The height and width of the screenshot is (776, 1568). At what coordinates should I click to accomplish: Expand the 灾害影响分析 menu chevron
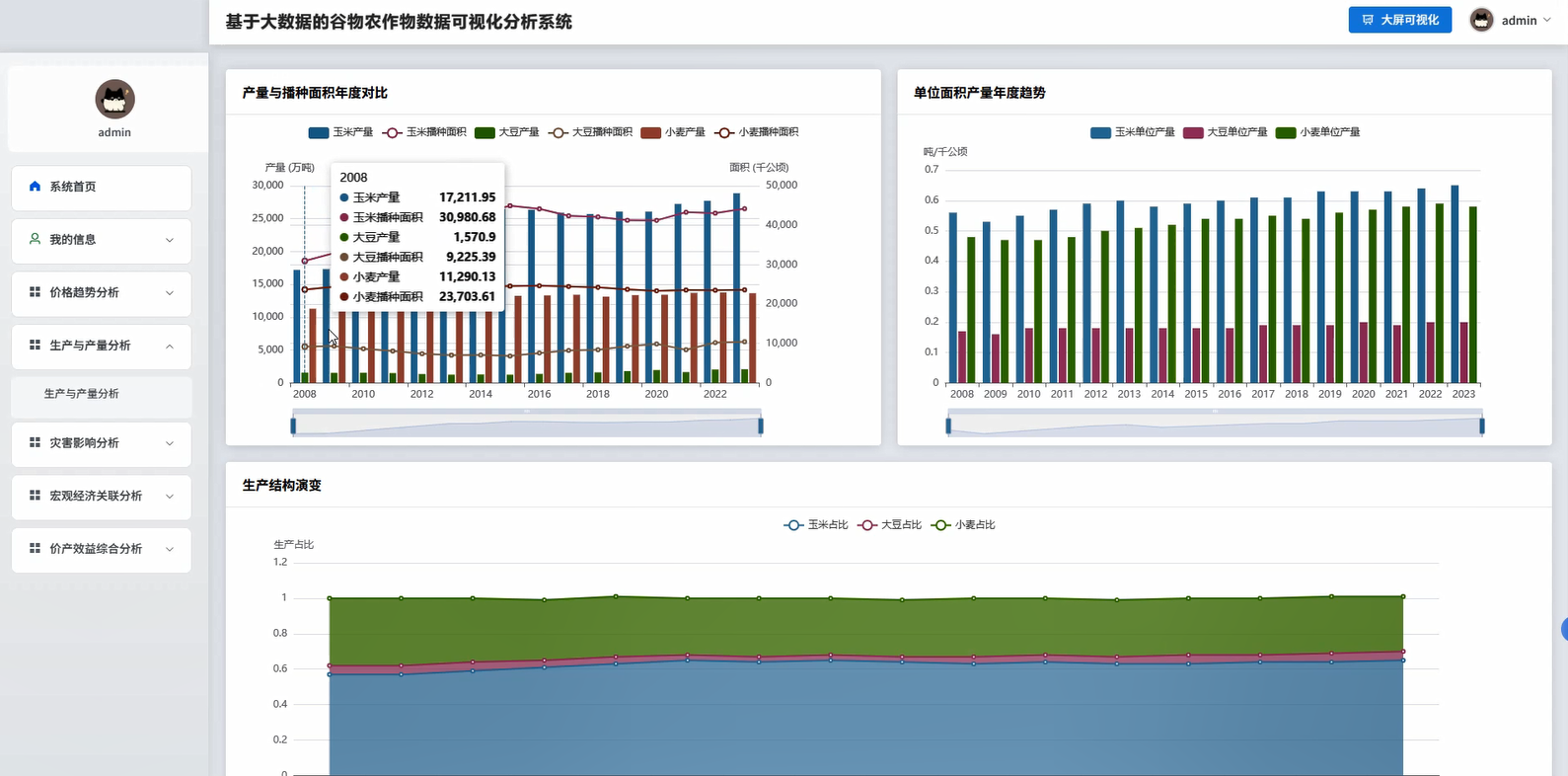coord(170,443)
